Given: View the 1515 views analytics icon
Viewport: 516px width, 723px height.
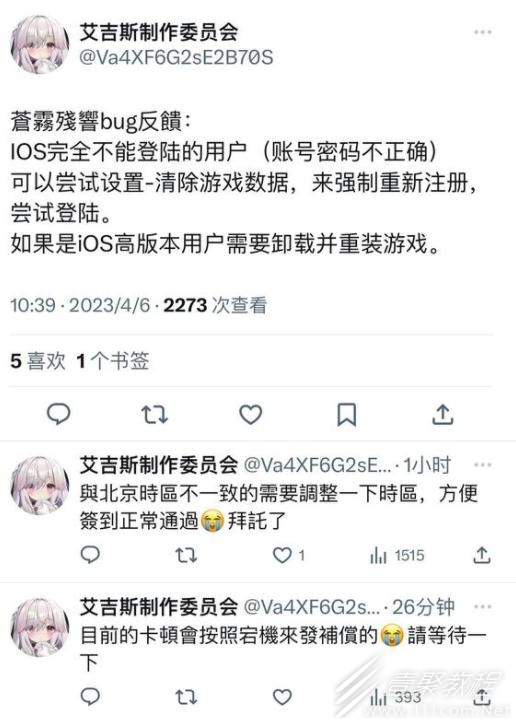Looking at the screenshot, I should pos(378,556).
